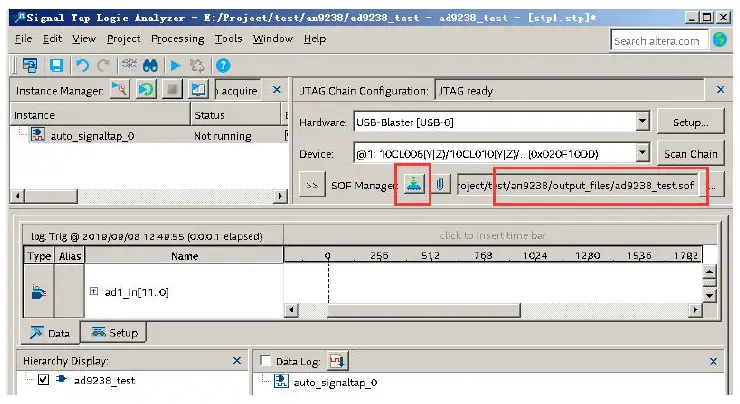Close the Data Log panel
Viewport: 740px width, 404px height.
pyautogui.click(x=713, y=361)
